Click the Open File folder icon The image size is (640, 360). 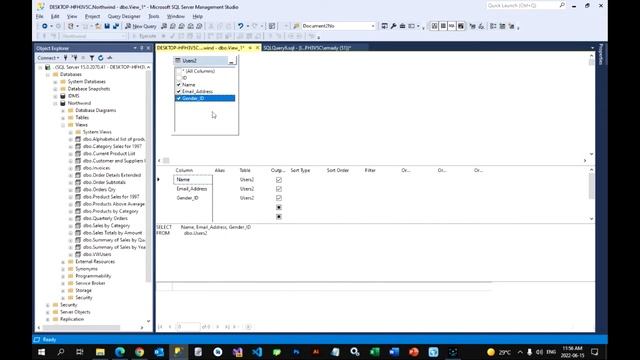(98, 26)
